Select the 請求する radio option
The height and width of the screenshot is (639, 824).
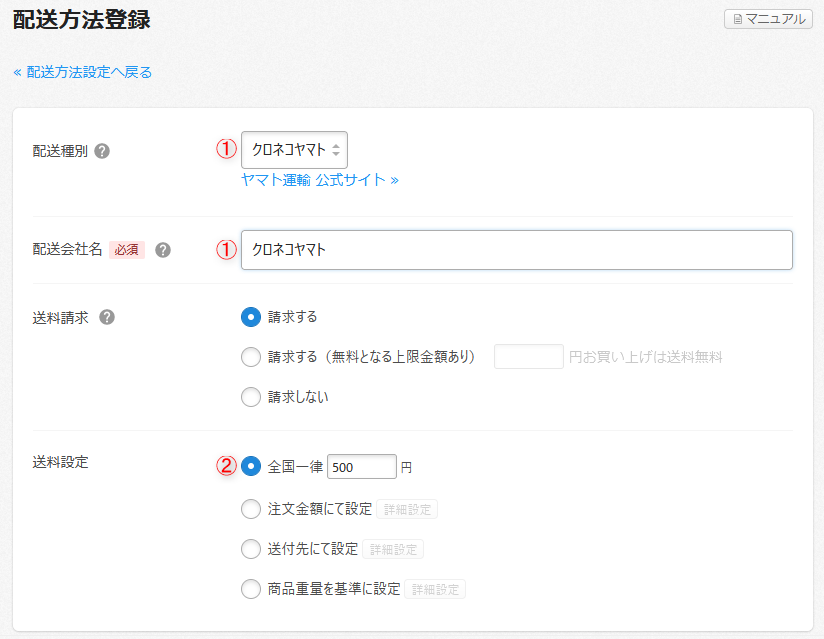[251, 317]
